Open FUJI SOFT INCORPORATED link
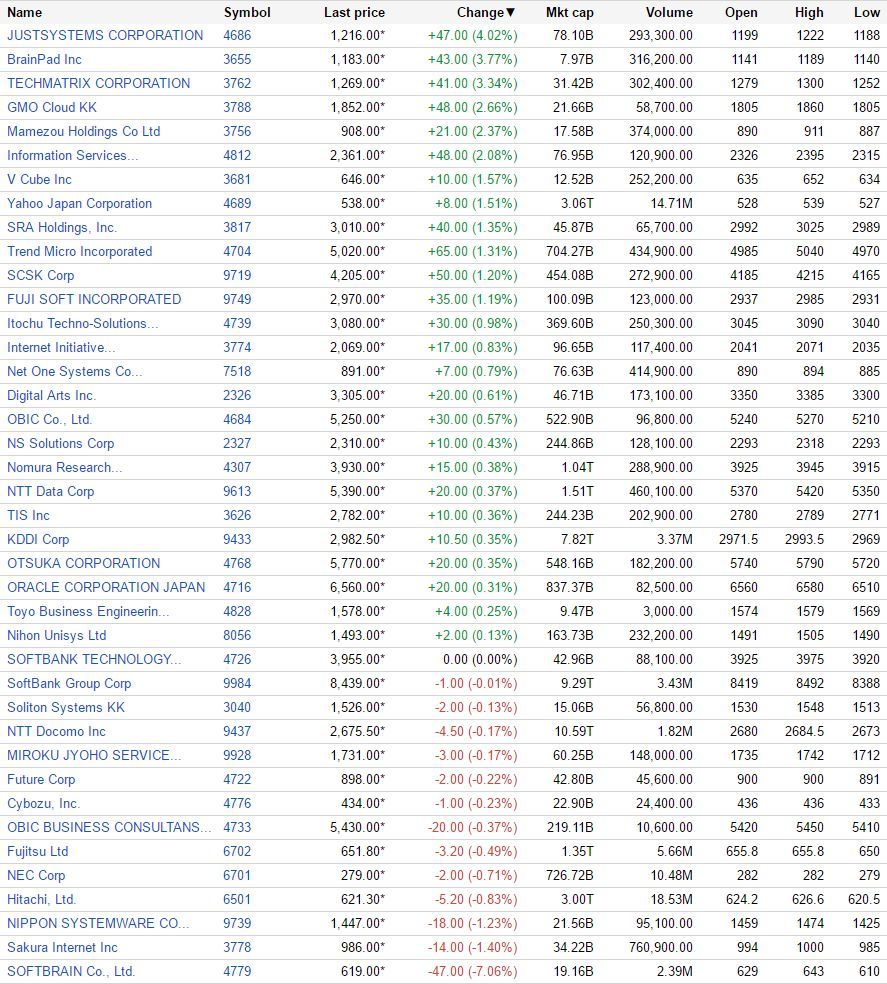The width and height of the screenshot is (887, 984). pos(94,299)
